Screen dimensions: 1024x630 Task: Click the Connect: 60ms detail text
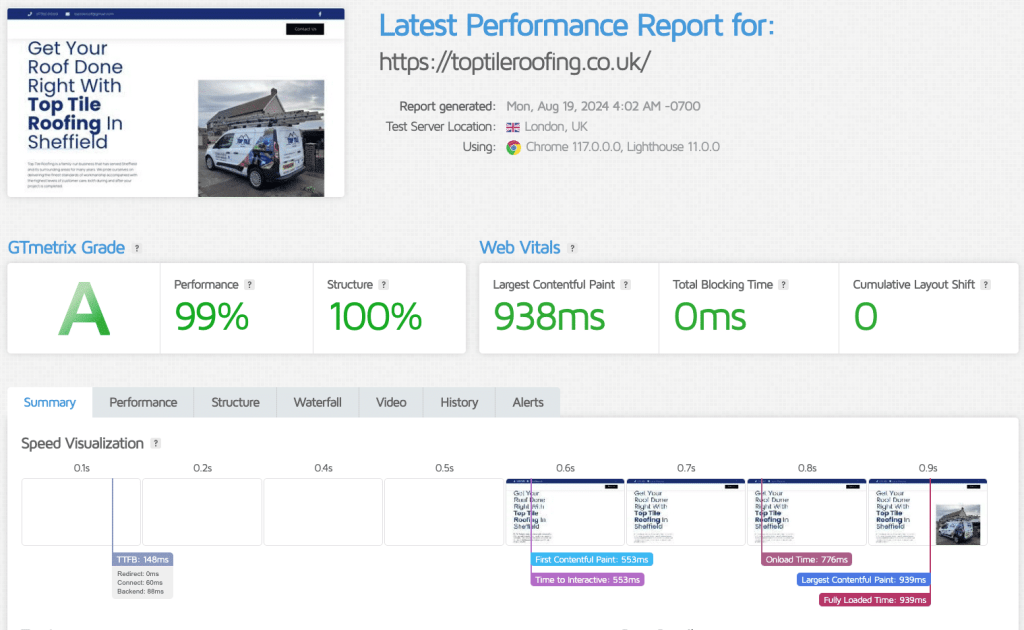(140, 582)
